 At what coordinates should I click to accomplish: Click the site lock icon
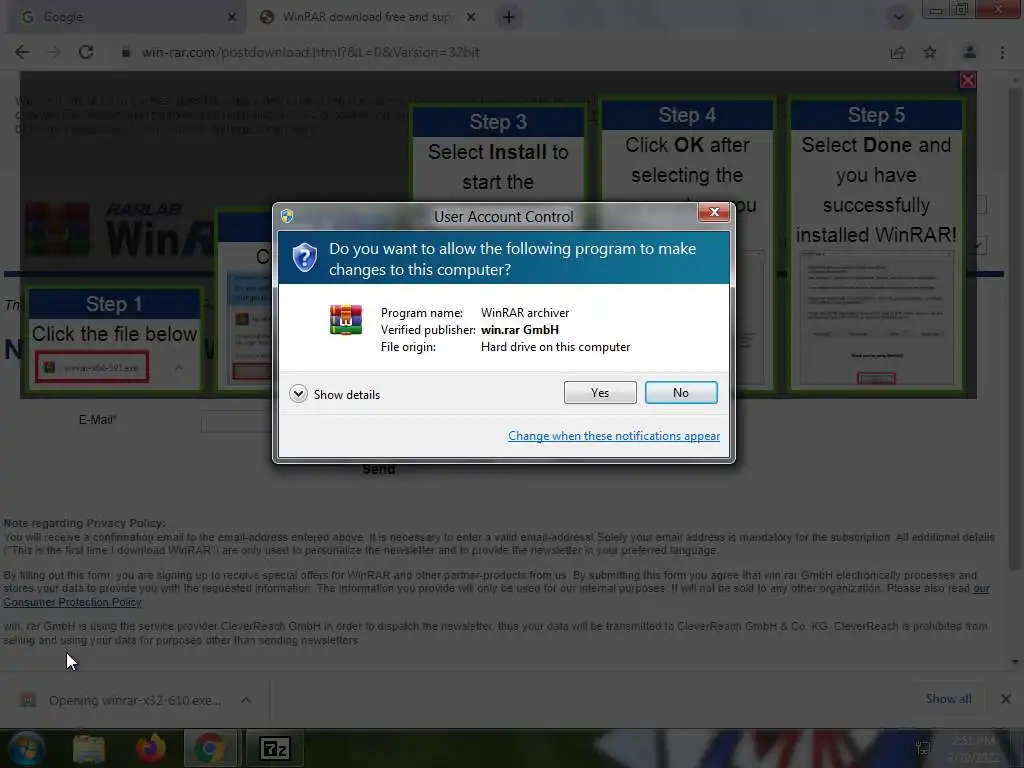pyautogui.click(x=125, y=52)
